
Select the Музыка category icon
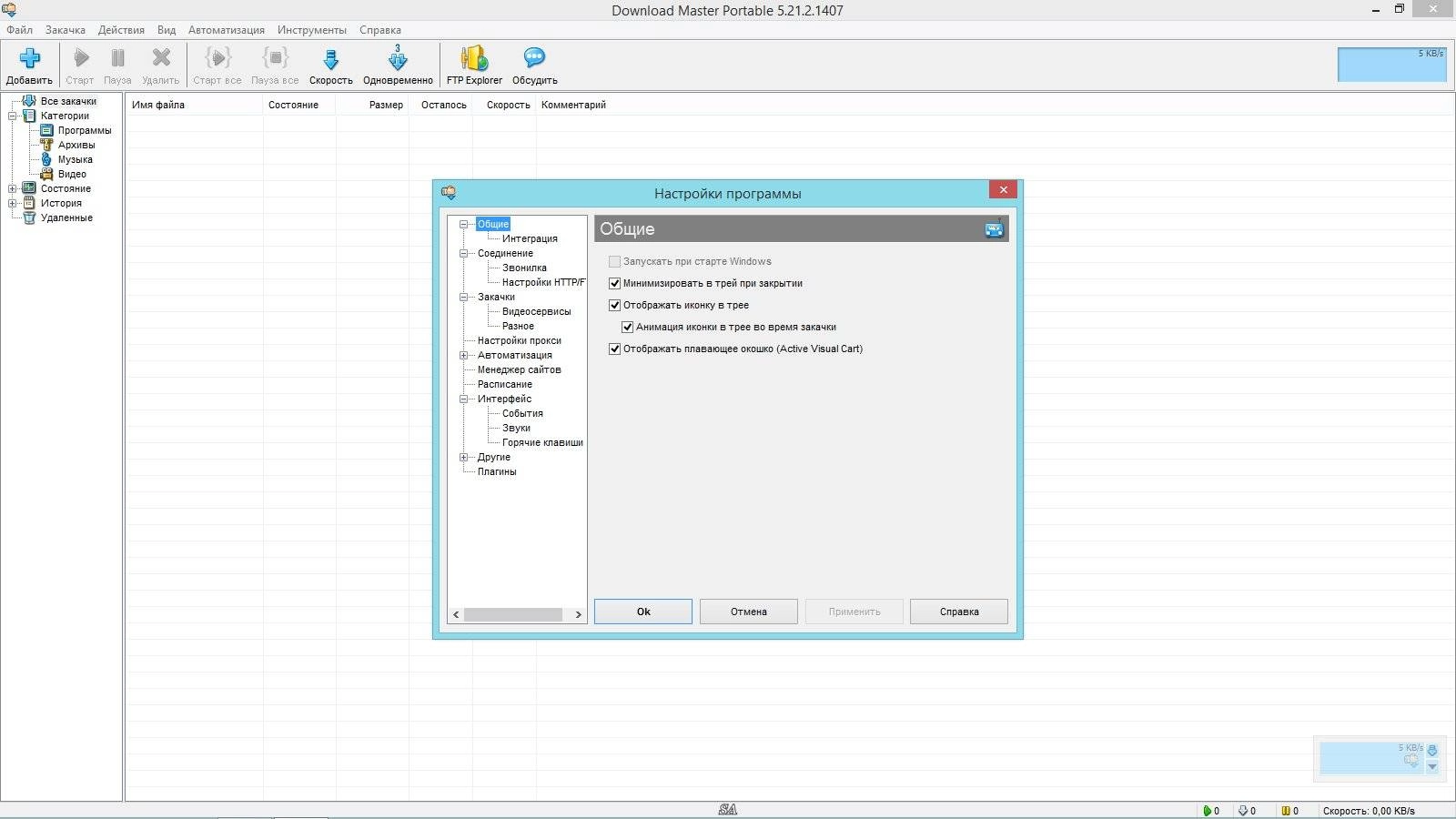[47, 159]
